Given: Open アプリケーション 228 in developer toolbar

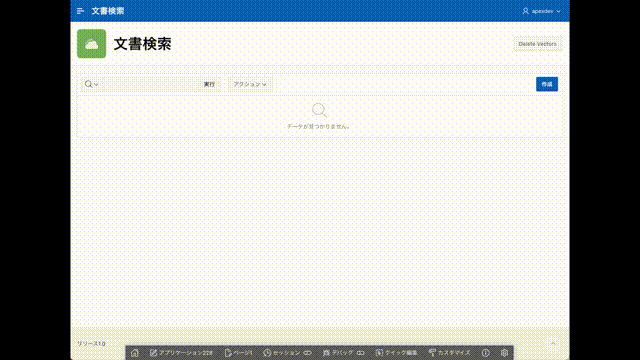Looking at the screenshot, I should (x=181, y=353).
